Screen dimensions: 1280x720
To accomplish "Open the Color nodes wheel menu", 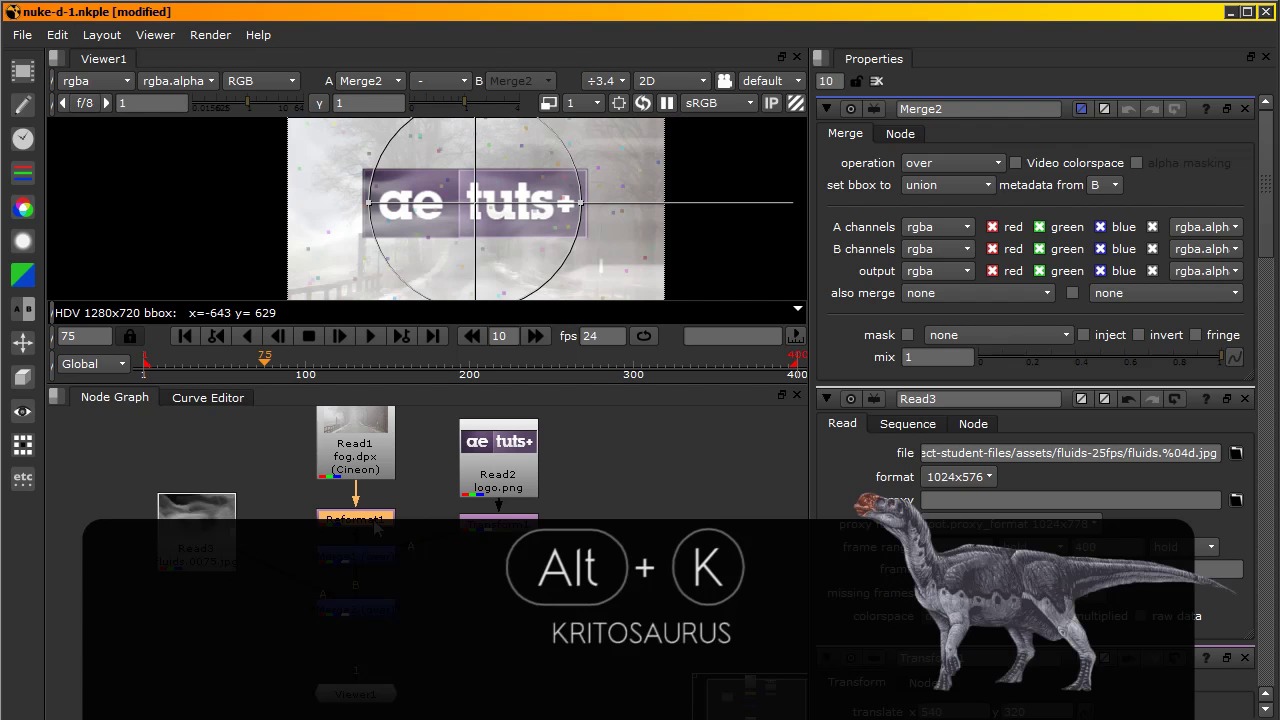I will coord(23,207).
